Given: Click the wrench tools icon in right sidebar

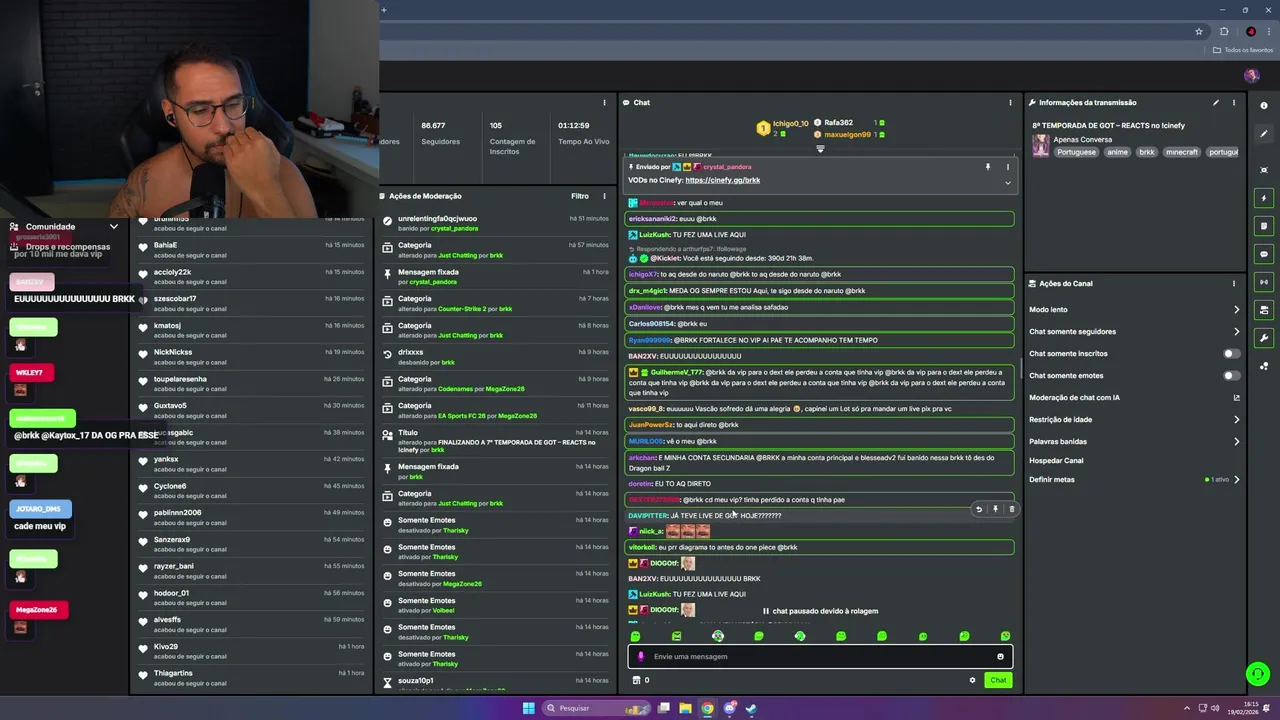Looking at the screenshot, I should [x=1264, y=338].
